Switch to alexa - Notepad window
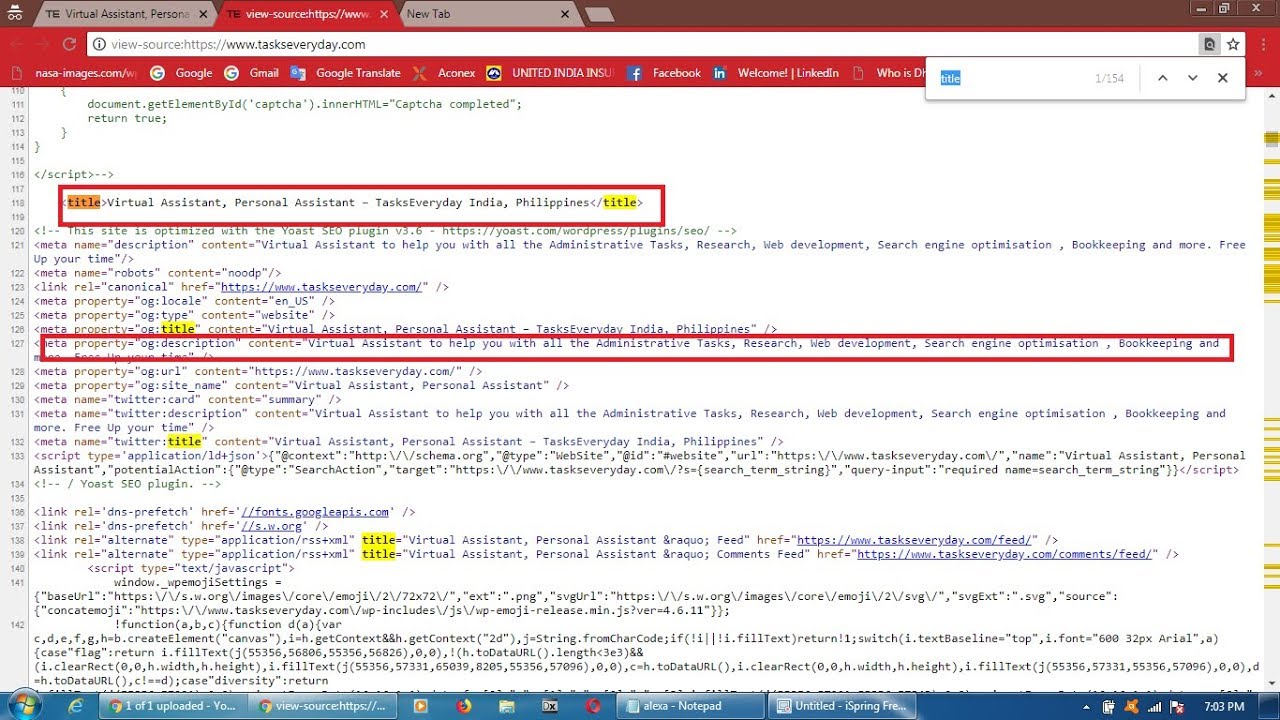 (688, 705)
